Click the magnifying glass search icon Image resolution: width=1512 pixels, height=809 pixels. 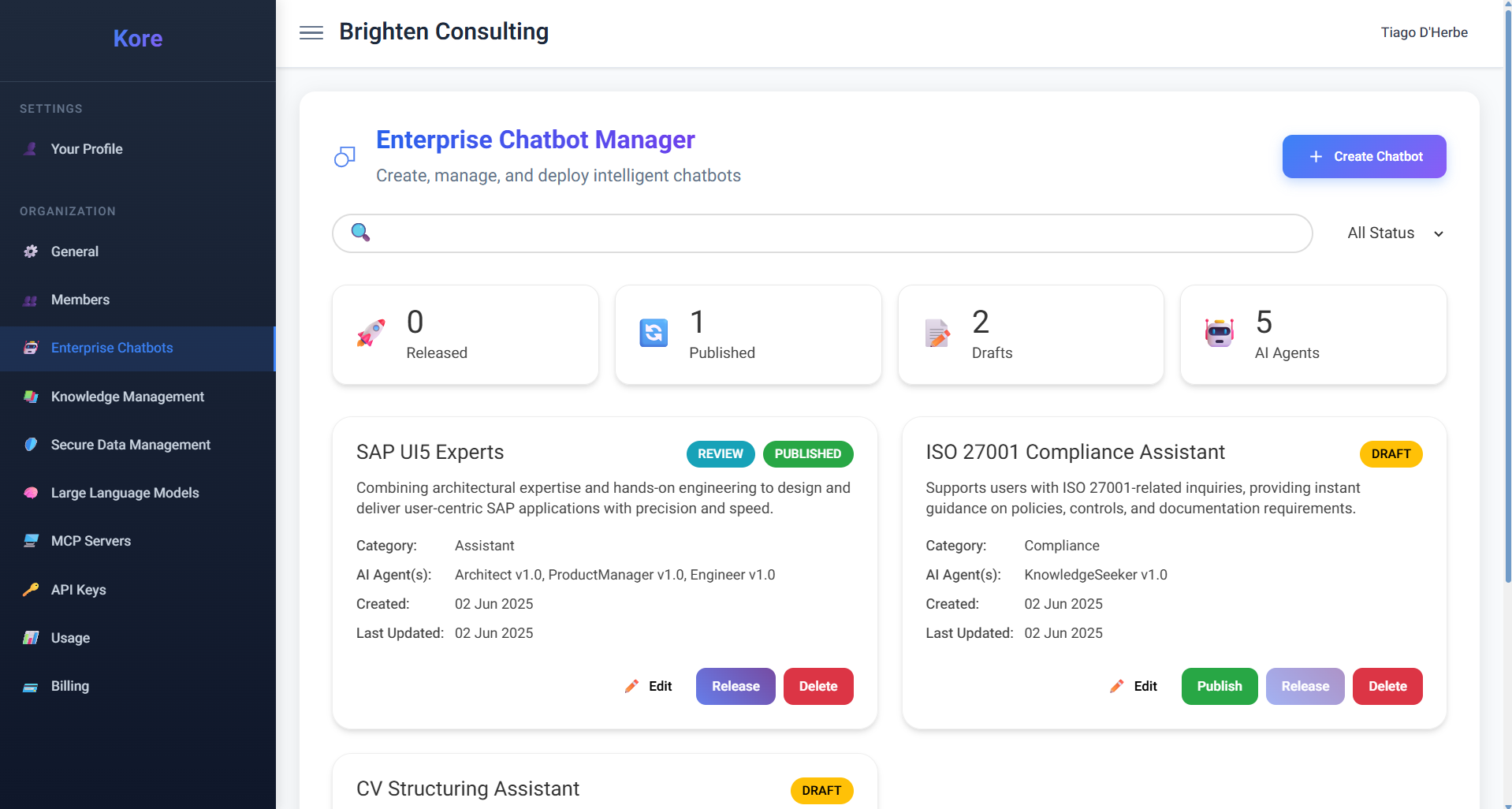click(x=360, y=232)
